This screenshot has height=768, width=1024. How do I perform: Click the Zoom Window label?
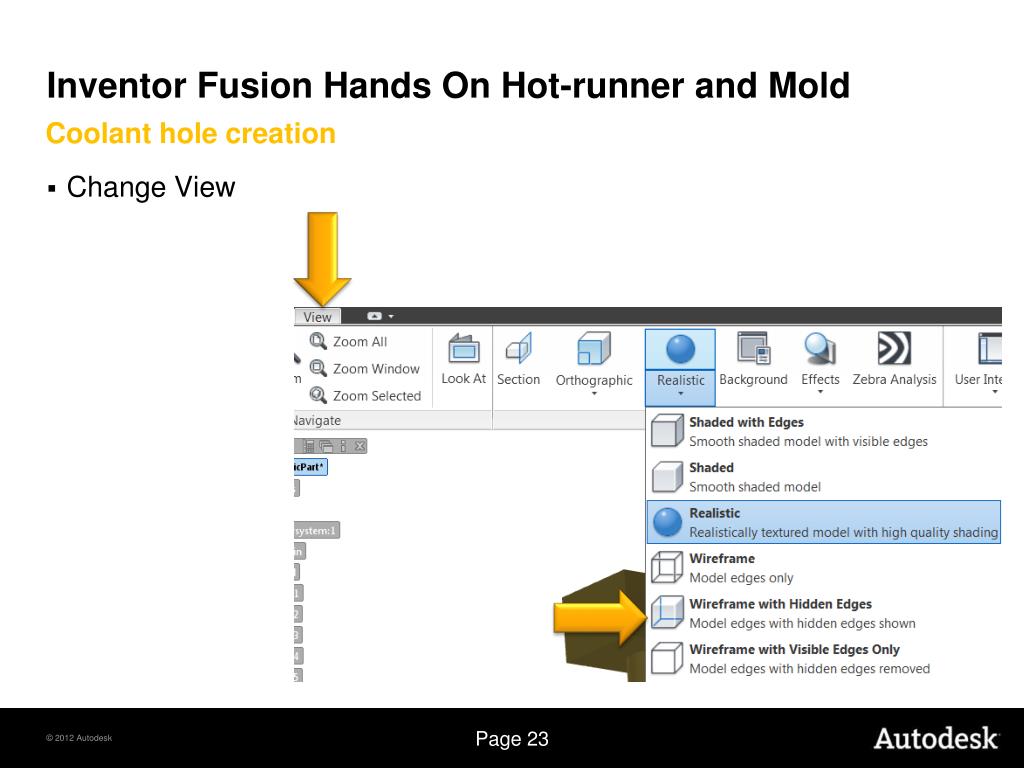376,369
